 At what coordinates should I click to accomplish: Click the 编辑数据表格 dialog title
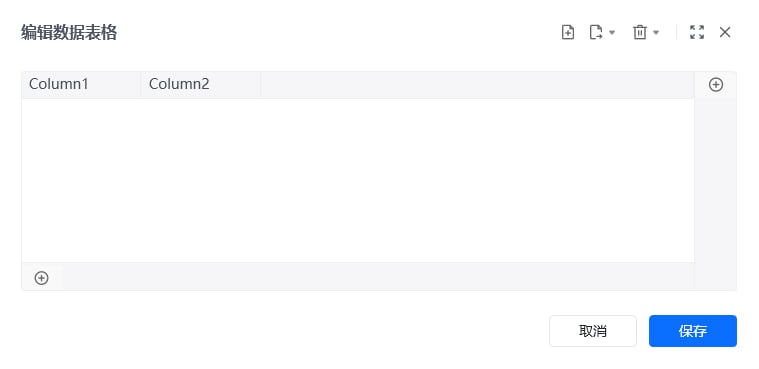coord(69,33)
